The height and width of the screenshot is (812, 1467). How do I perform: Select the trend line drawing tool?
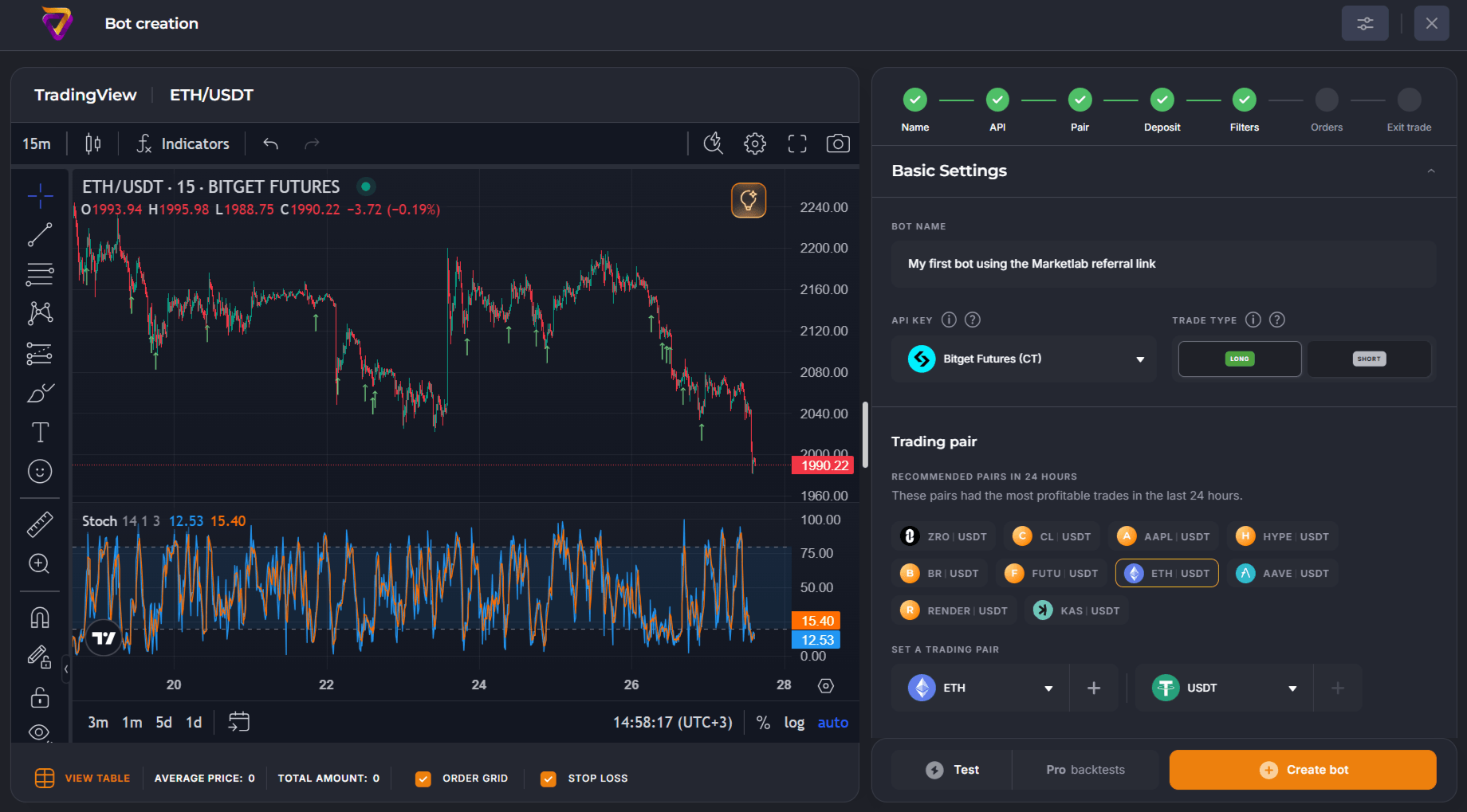pyautogui.click(x=40, y=234)
